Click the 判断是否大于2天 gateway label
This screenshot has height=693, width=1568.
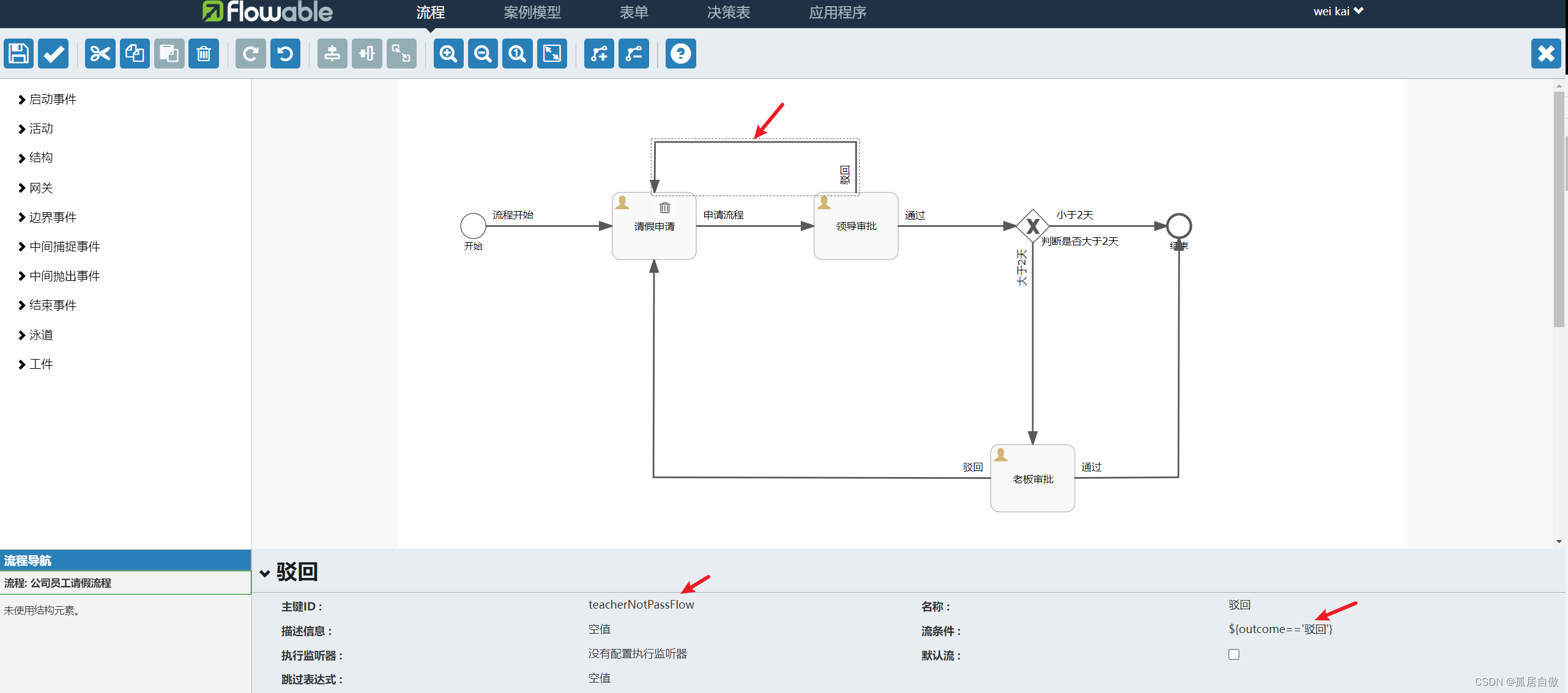point(1080,241)
